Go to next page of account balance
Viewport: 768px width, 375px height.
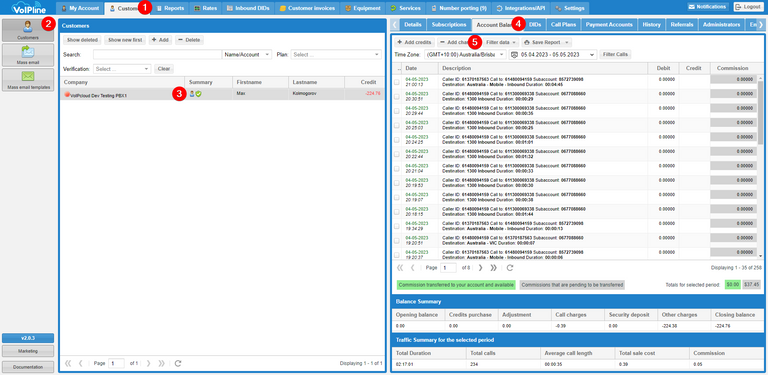tap(480, 268)
